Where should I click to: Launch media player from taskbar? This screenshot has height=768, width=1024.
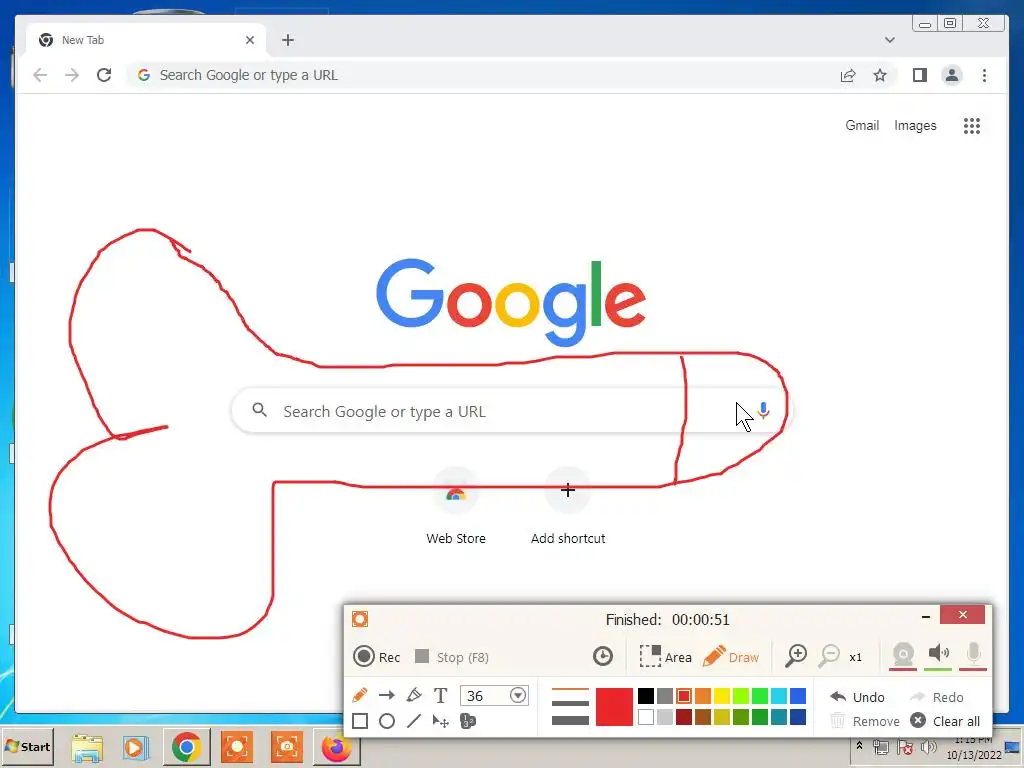[136, 747]
